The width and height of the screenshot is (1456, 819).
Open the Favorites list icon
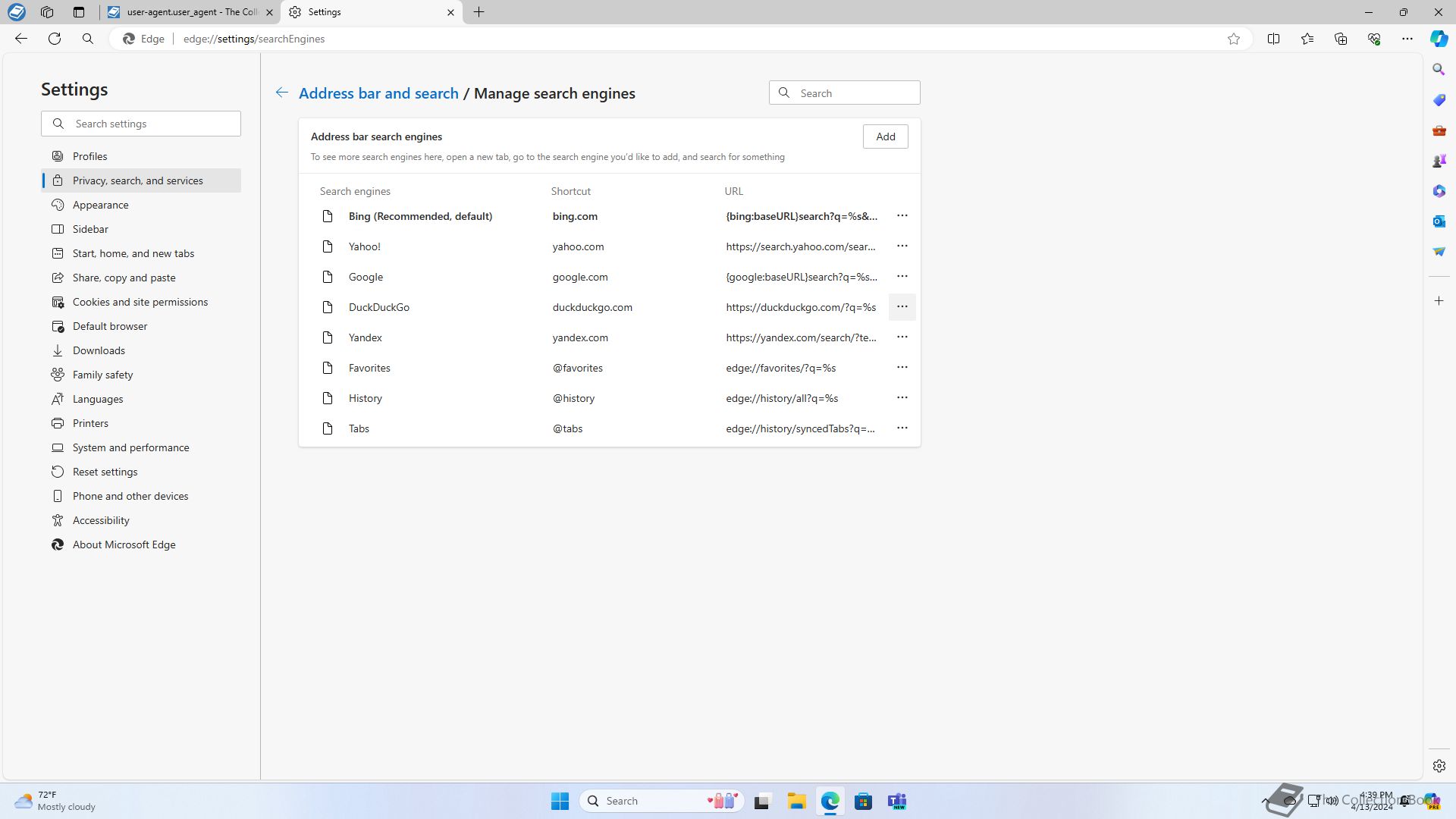point(1307,39)
